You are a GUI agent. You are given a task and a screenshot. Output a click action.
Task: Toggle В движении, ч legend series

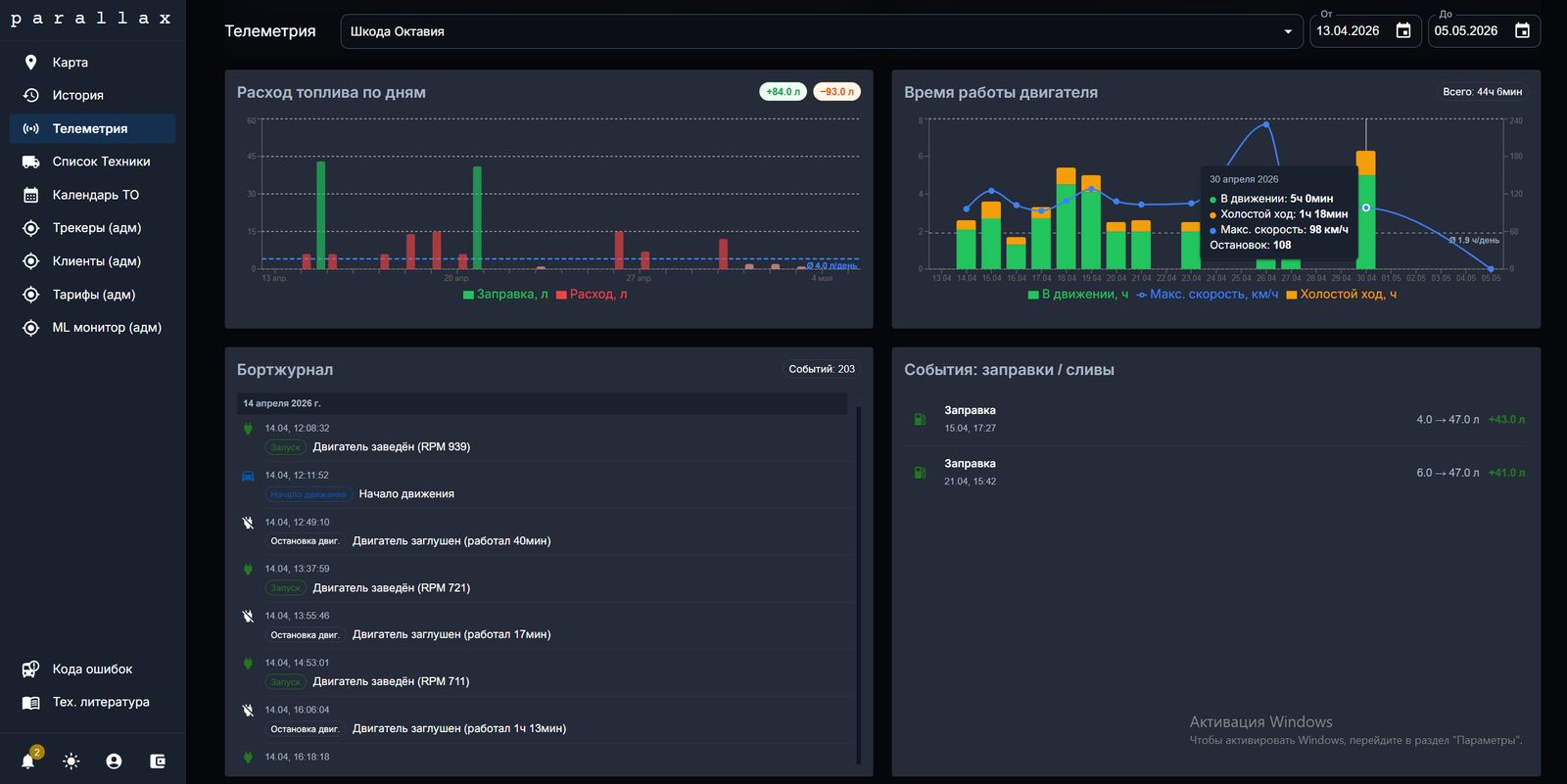click(1078, 294)
